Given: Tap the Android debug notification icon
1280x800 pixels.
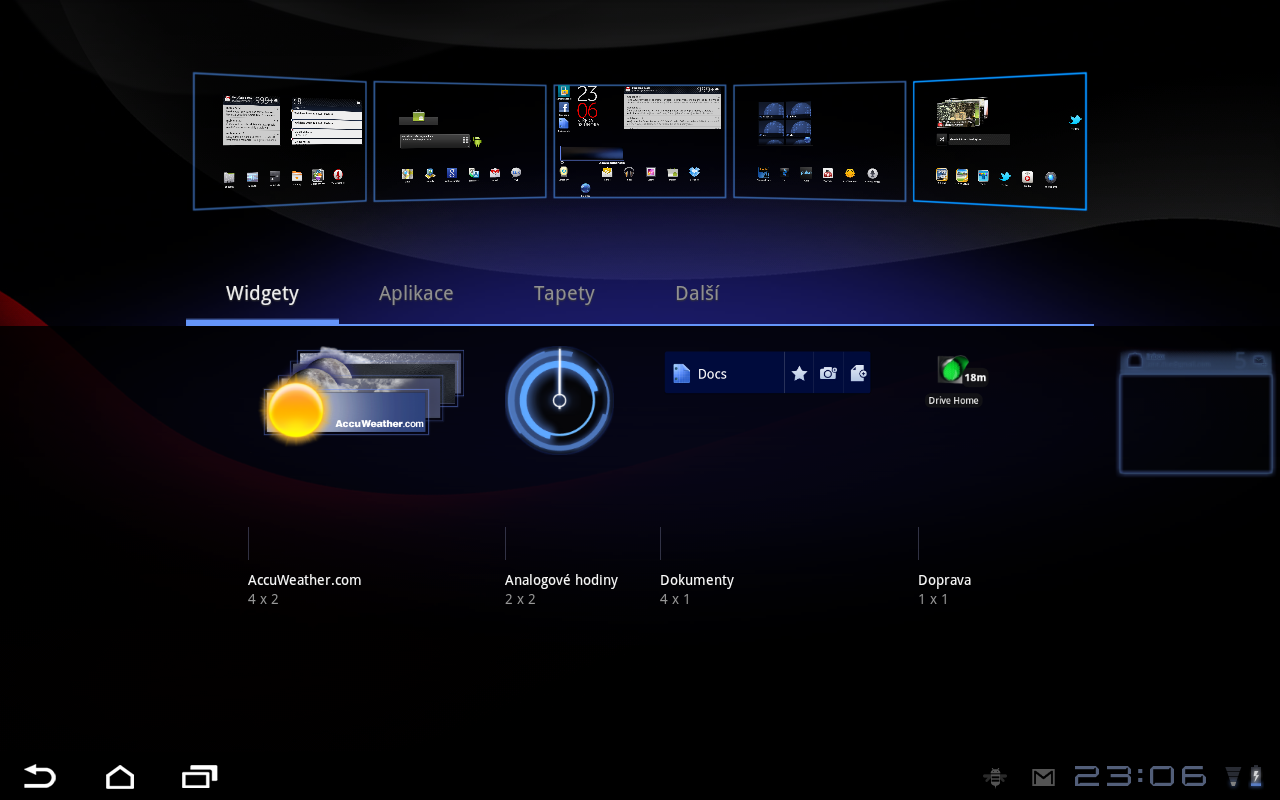Looking at the screenshot, I should [x=994, y=777].
